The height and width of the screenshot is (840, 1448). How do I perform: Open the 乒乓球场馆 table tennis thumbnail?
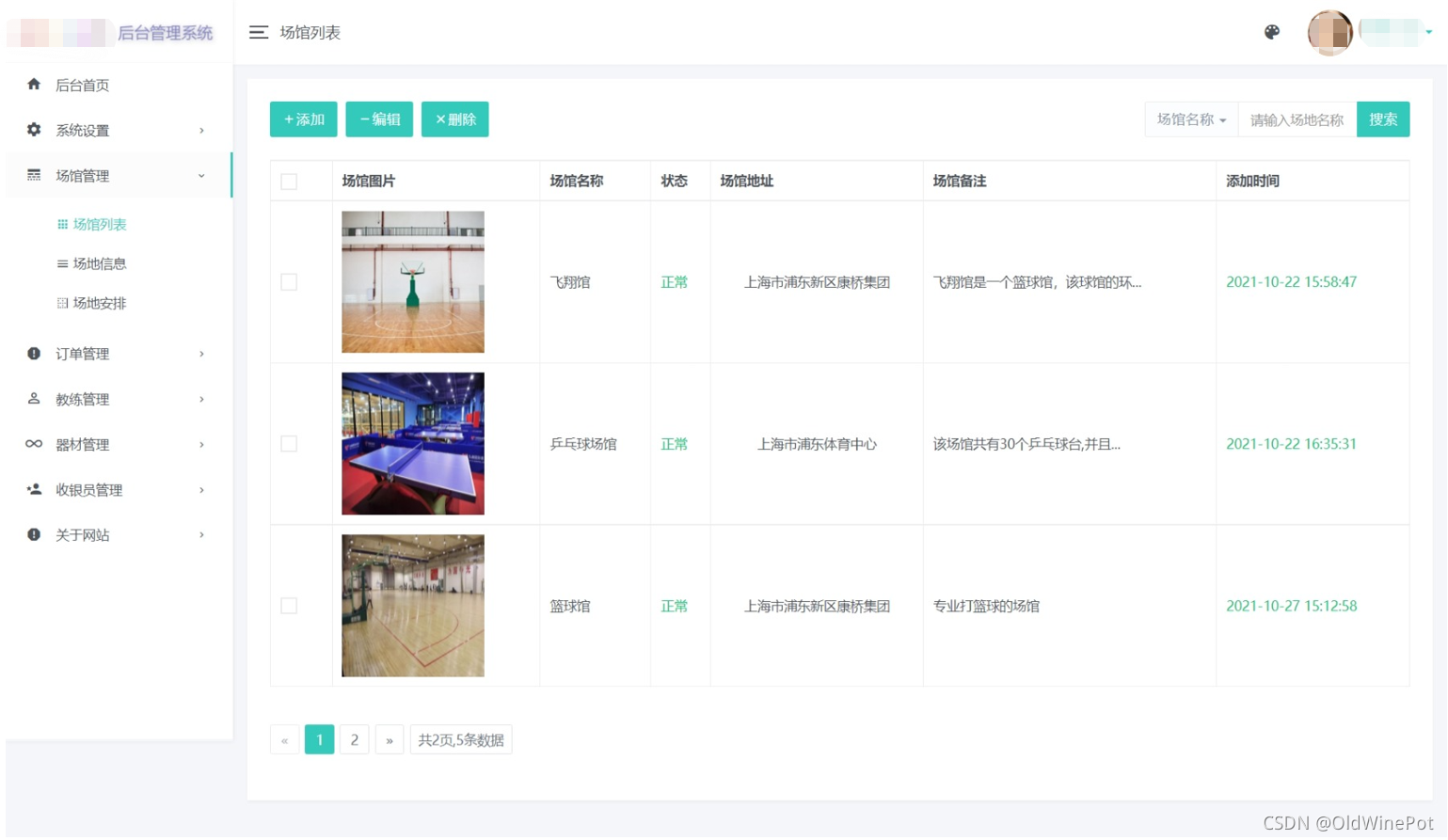tap(413, 444)
